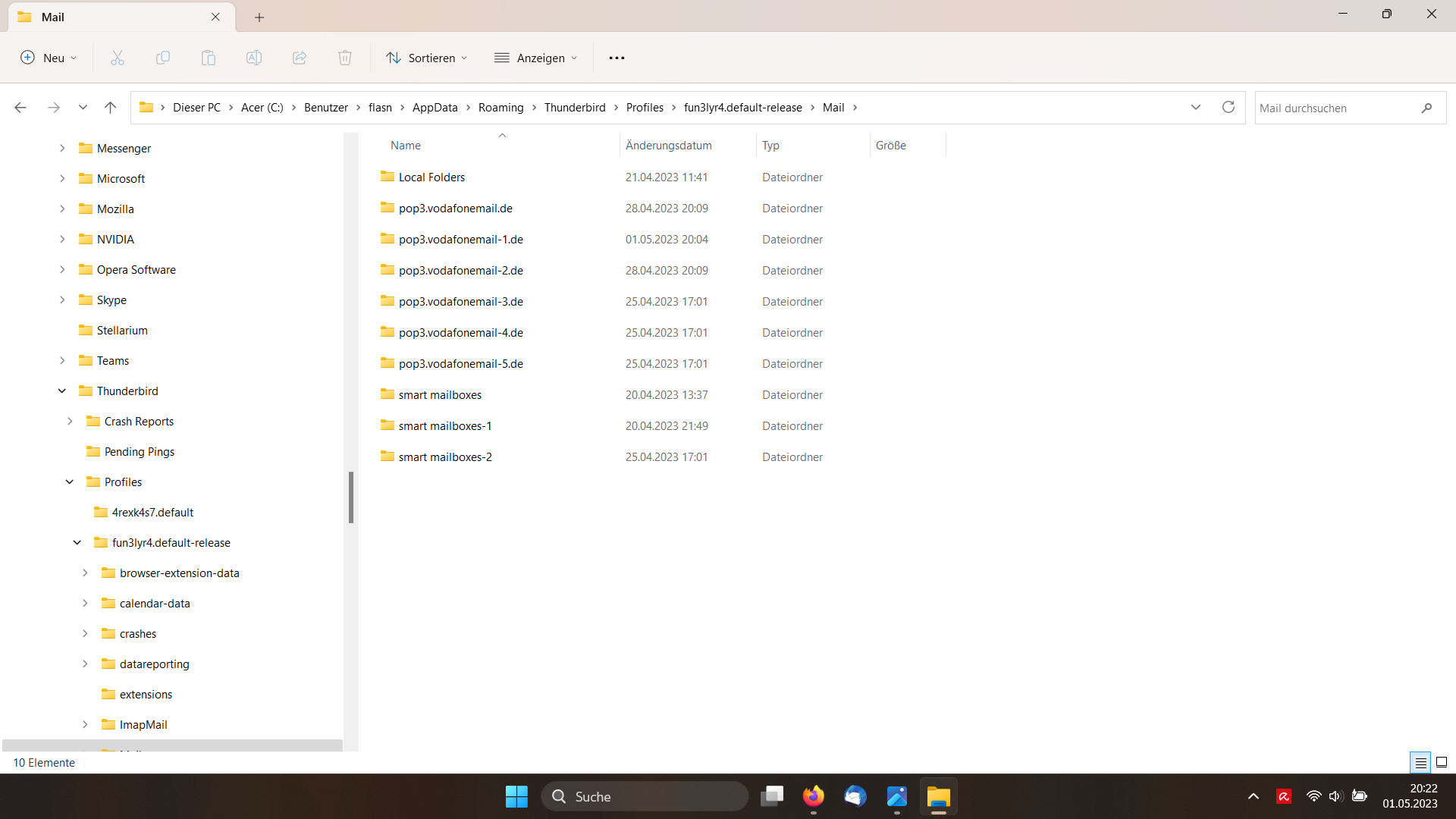Switch to large thumbnails view icon
Image resolution: width=1456 pixels, height=819 pixels.
[1442, 762]
